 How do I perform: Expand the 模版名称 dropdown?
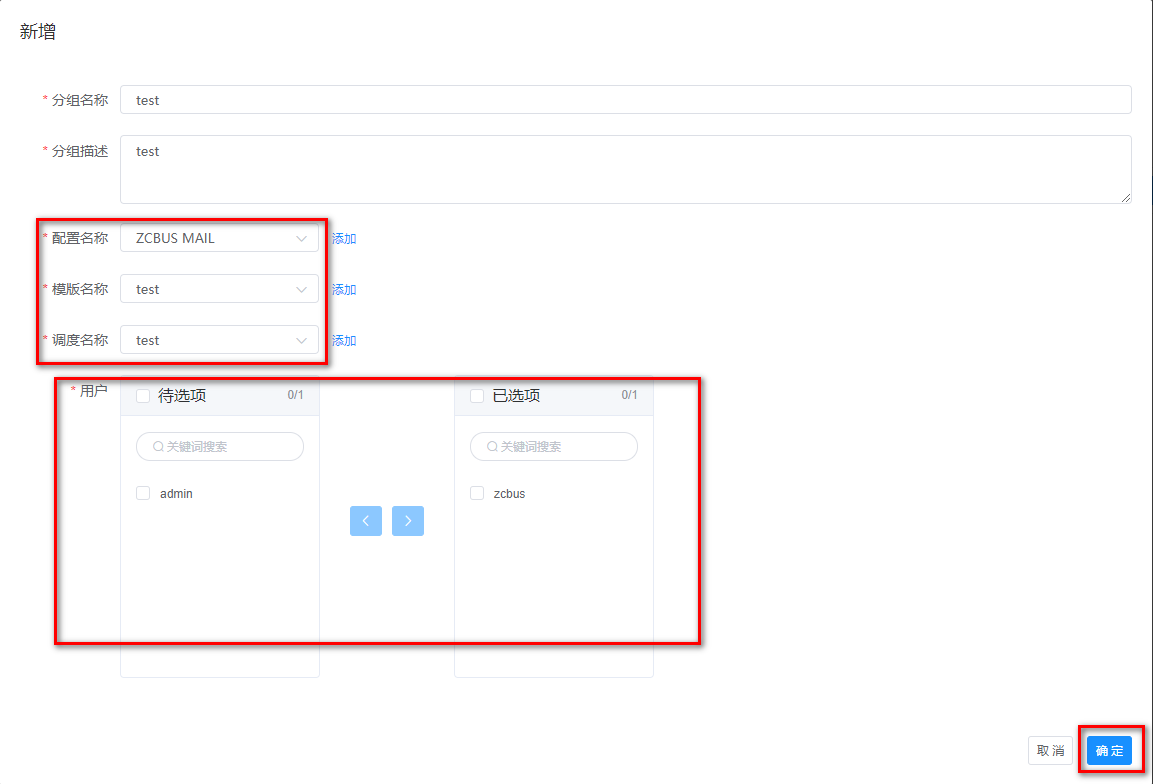pos(219,289)
